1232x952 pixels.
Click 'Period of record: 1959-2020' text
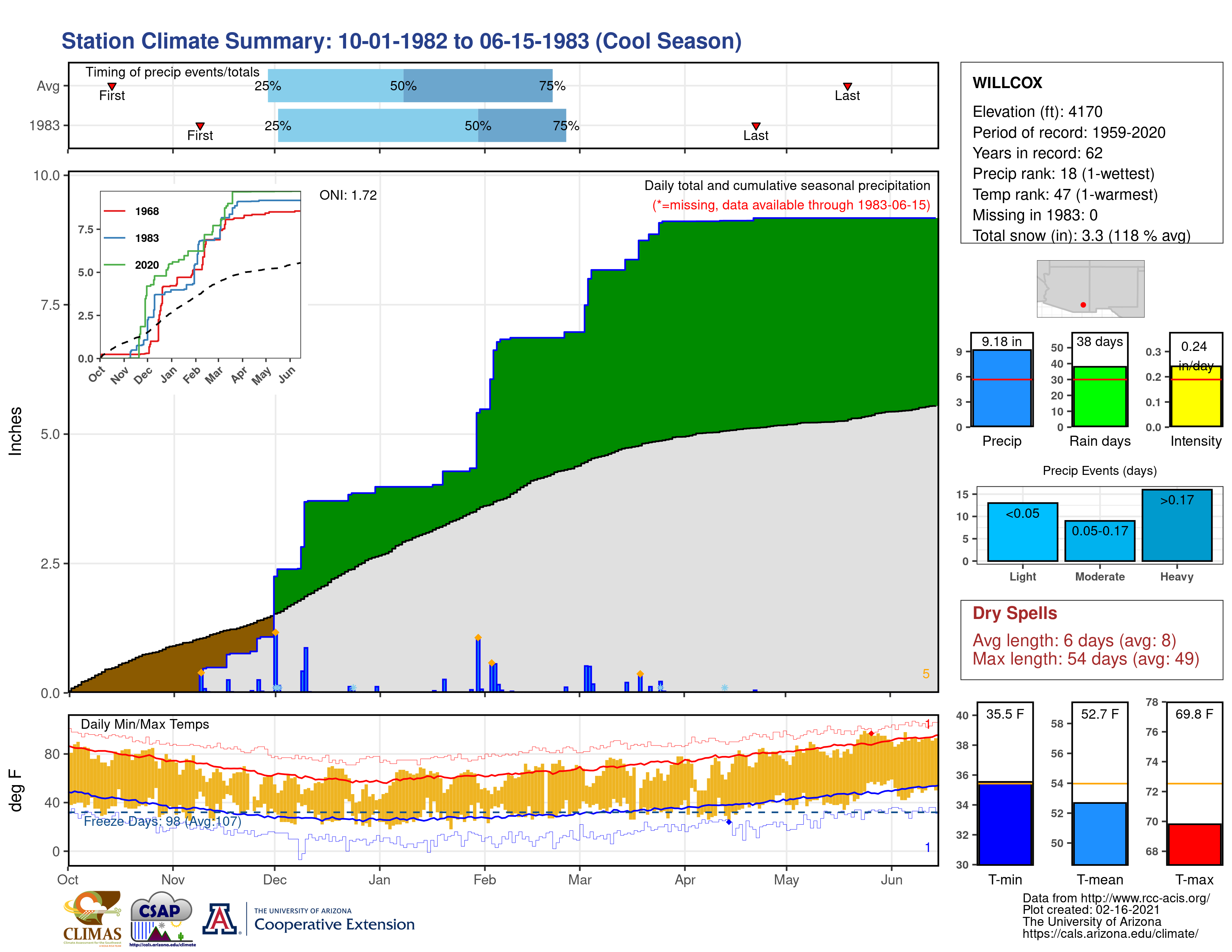coord(1069,133)
